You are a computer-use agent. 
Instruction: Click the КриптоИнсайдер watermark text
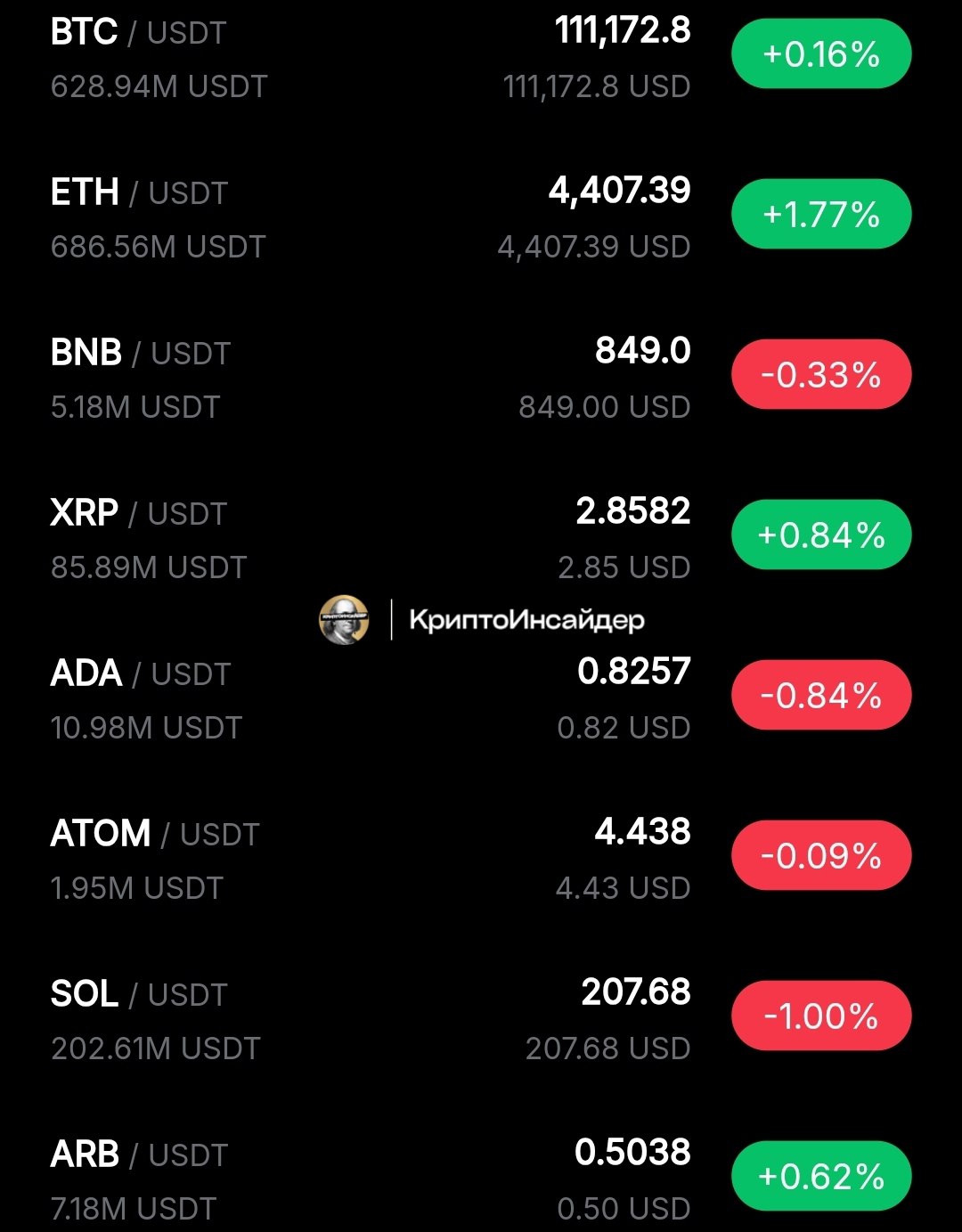(x=526, y=620)
